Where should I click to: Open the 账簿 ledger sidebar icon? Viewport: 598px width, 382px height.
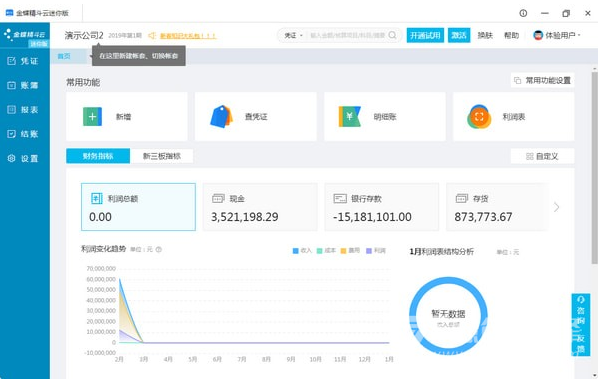(11, 85)
